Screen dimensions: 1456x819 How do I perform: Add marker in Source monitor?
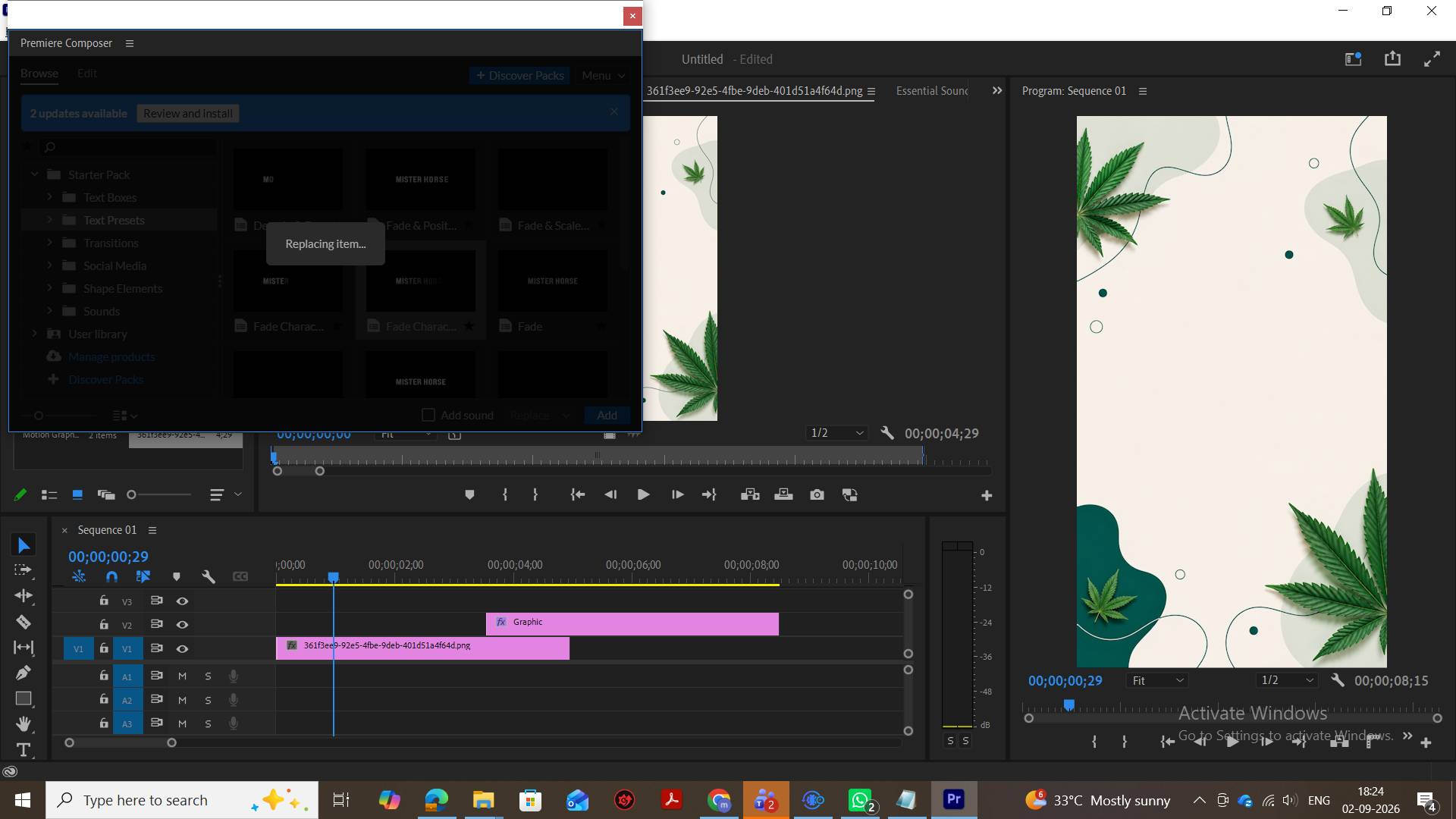469,494
